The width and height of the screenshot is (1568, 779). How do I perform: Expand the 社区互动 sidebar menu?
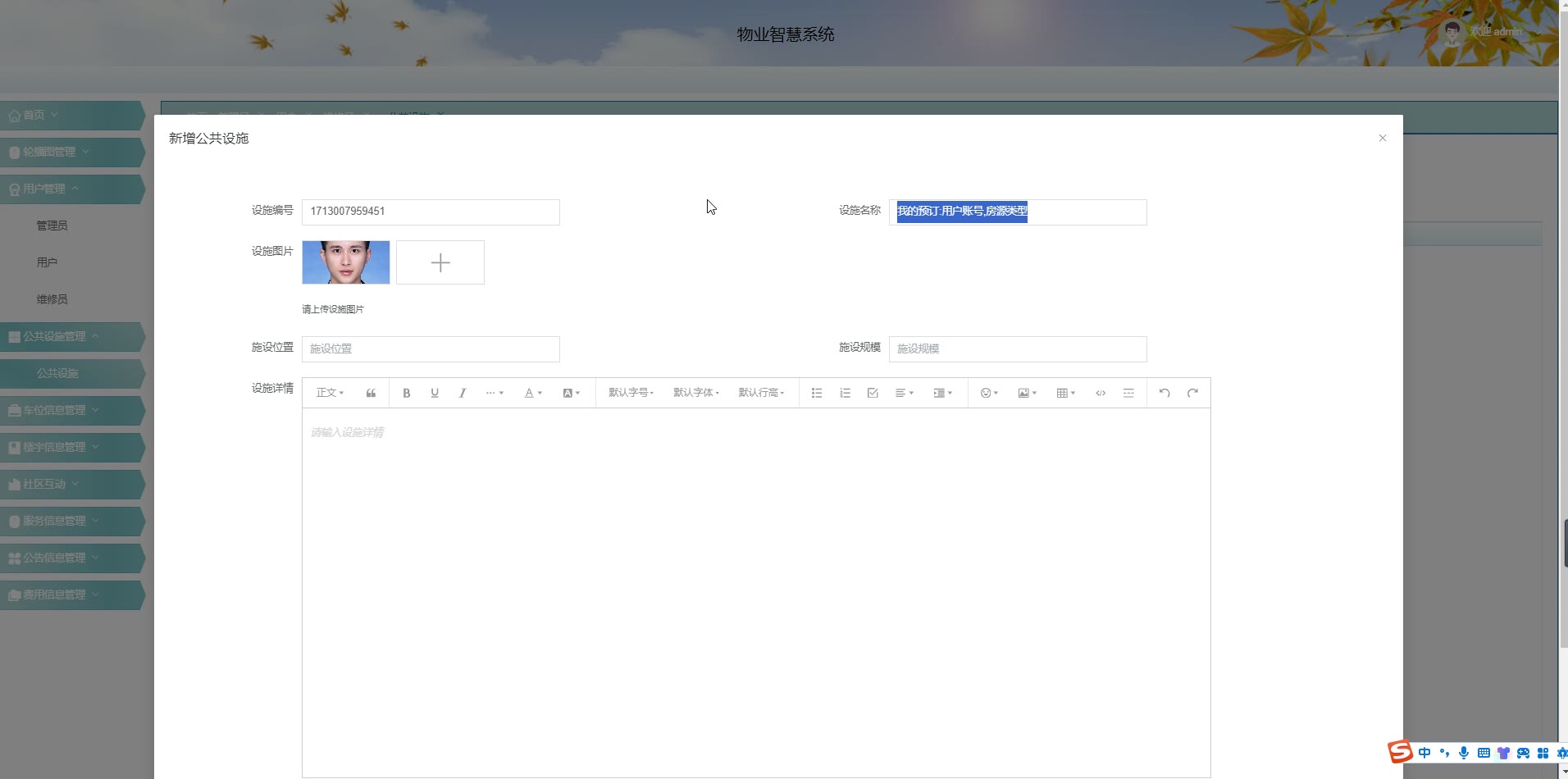pyautogui.click(x=72, y=484)
